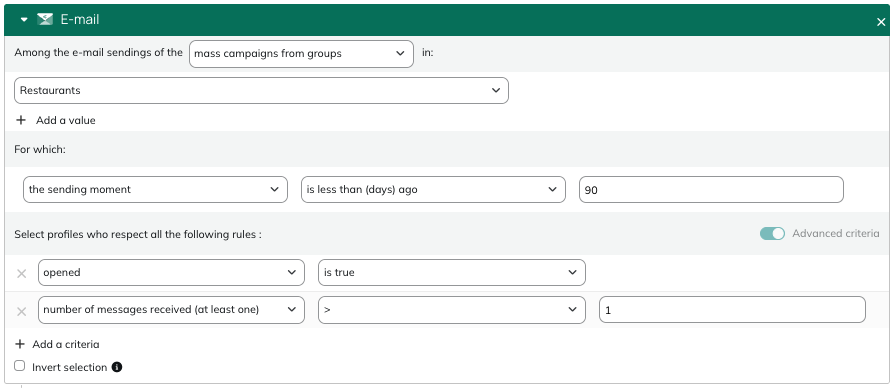Click the Add a value link
Screen dimensions: 894x388
point(66,120)
